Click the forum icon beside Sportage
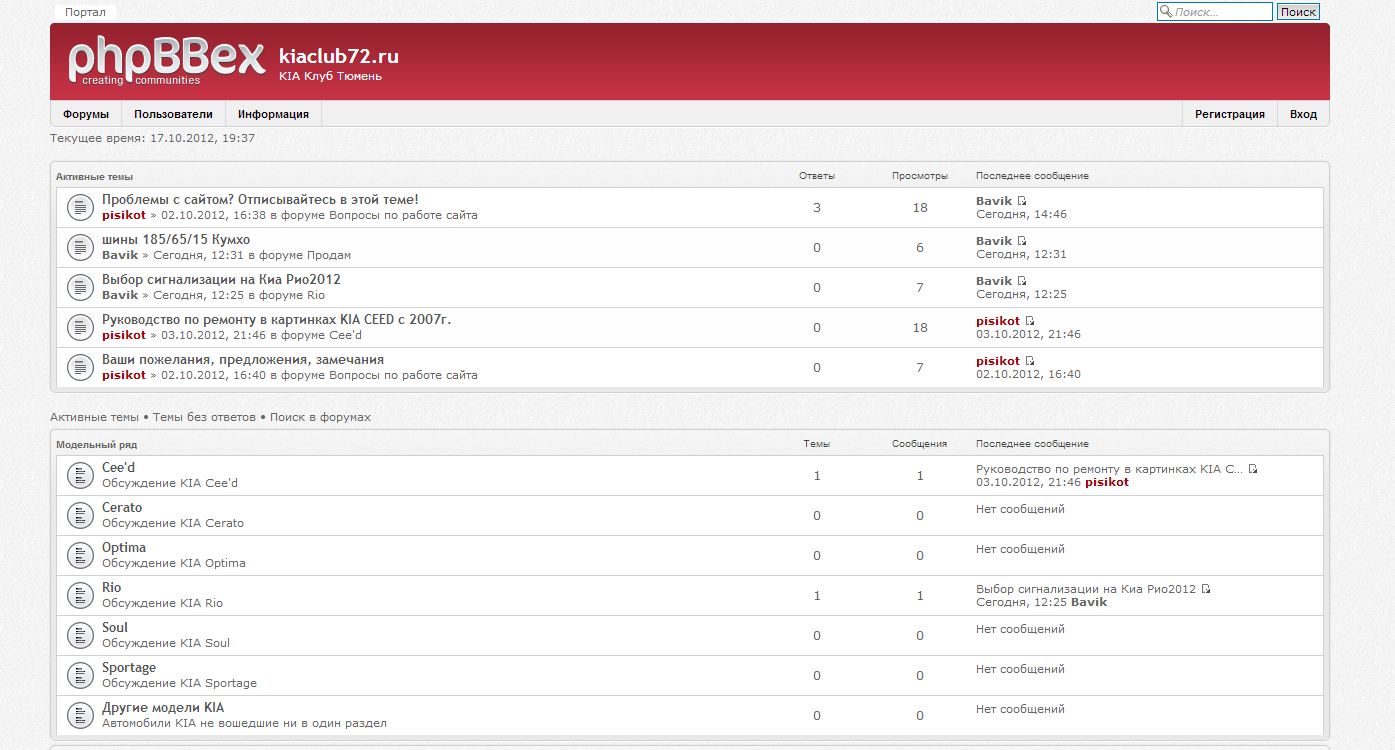Image resolution: width=1395 pixels, height=750 pixels. coord(80,675)
